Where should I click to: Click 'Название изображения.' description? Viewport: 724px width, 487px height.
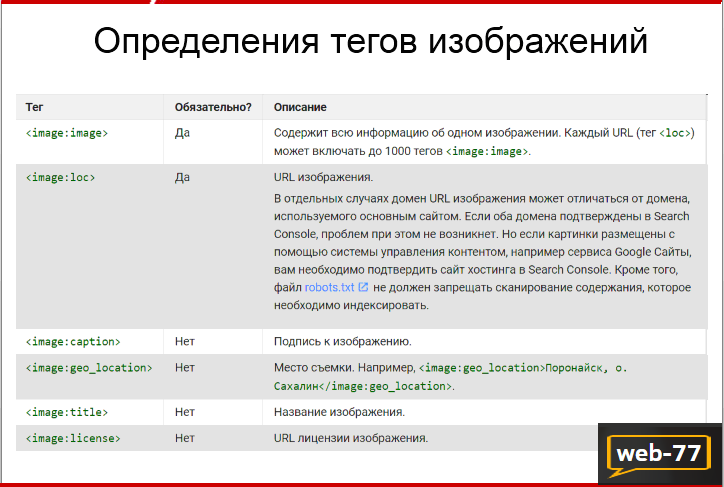(x=339, y=412)
